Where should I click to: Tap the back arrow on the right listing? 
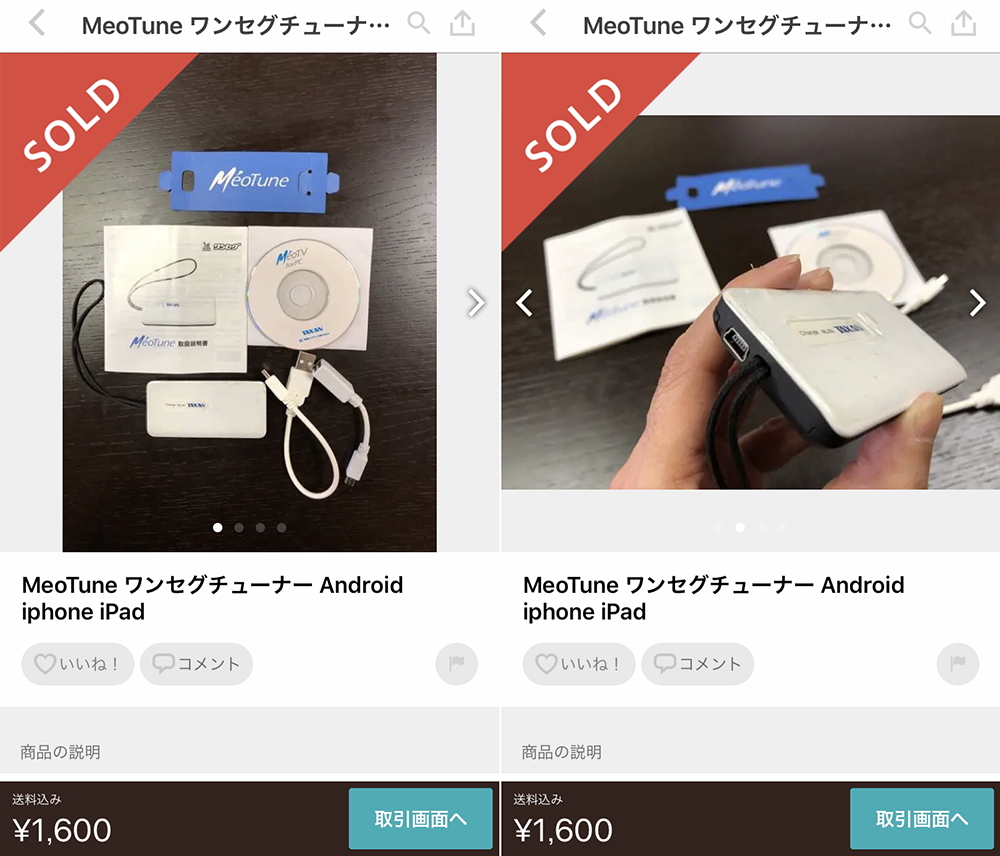tap(538, 23)
